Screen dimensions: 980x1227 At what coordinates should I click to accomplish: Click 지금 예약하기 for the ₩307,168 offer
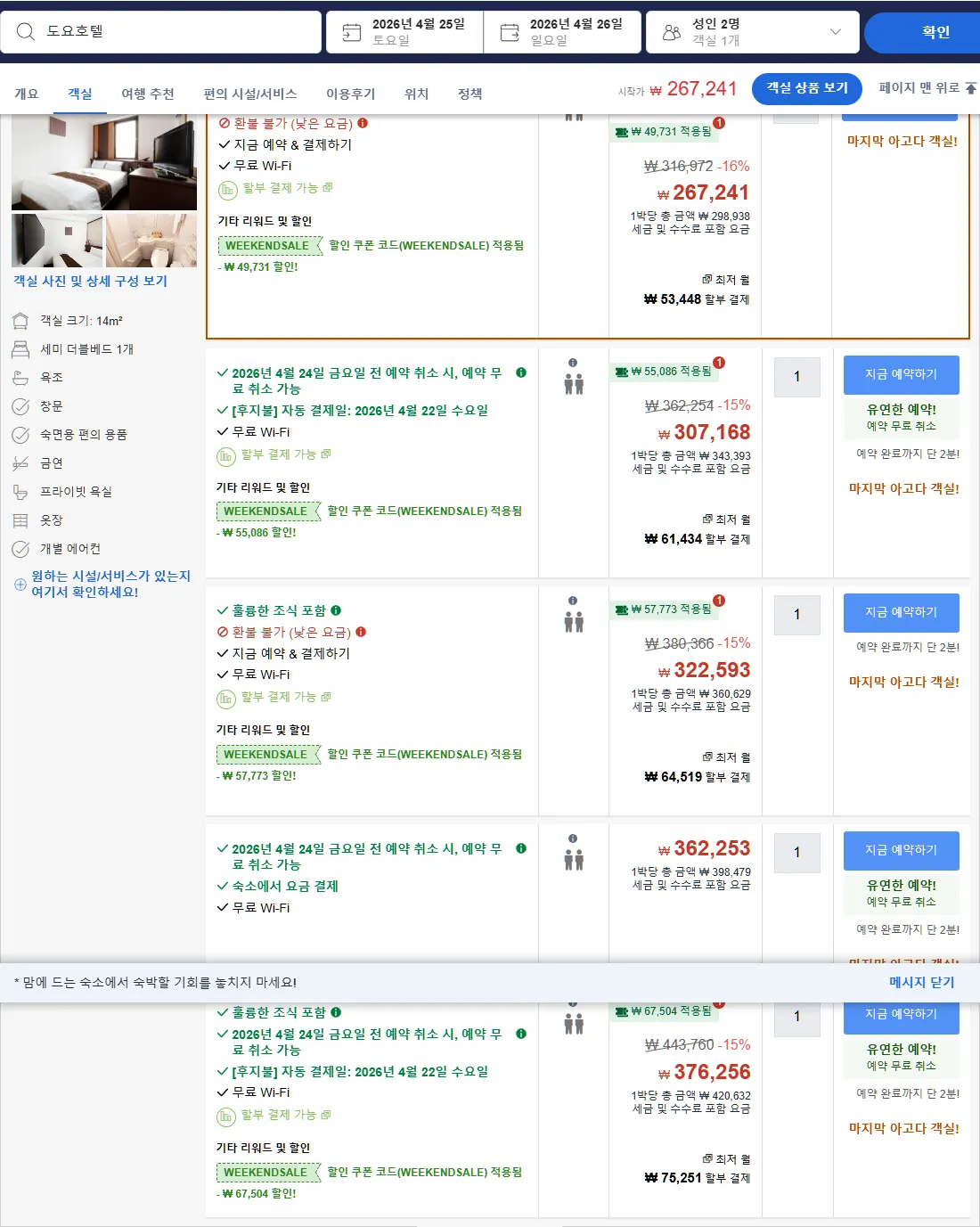pyautogui.click(x=902, y=374)
